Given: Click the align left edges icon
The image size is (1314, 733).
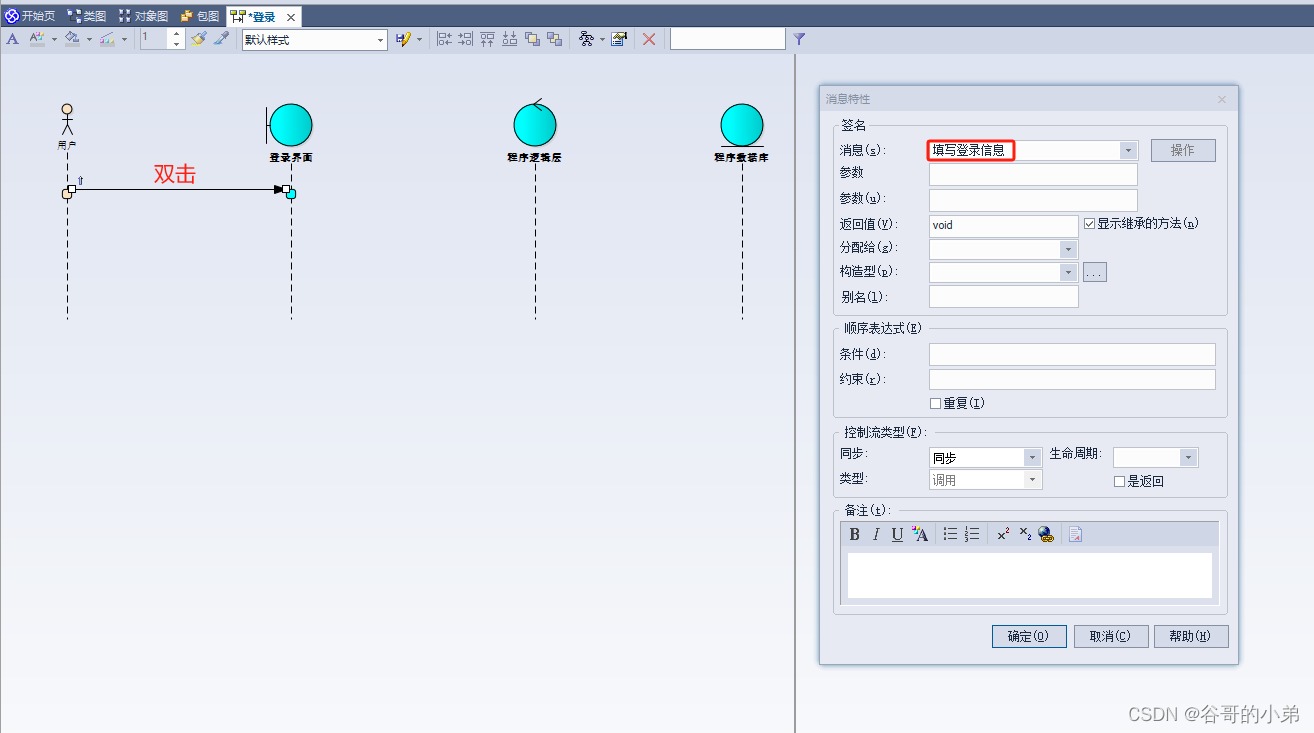Looking at the screenshot, I should (x=445, y=39).
